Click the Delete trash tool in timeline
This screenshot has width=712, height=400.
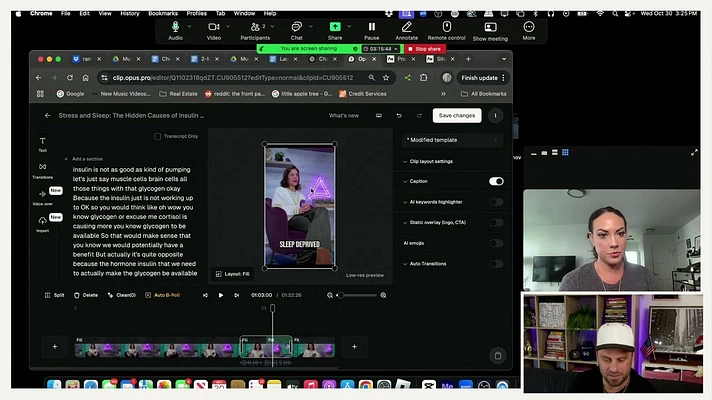(86, 295)
